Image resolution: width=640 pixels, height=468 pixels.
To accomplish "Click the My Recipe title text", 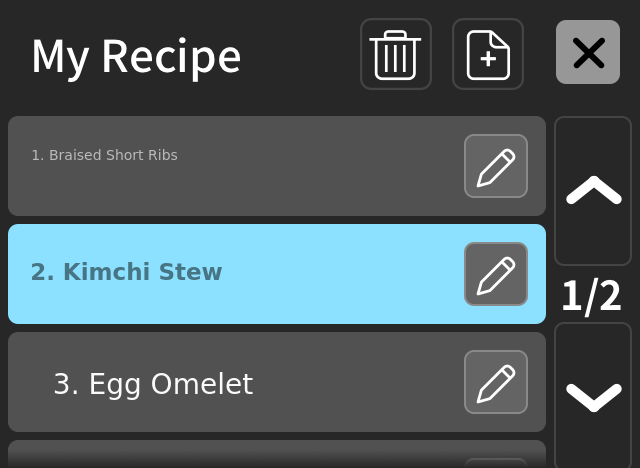I will tap(136, 56).
